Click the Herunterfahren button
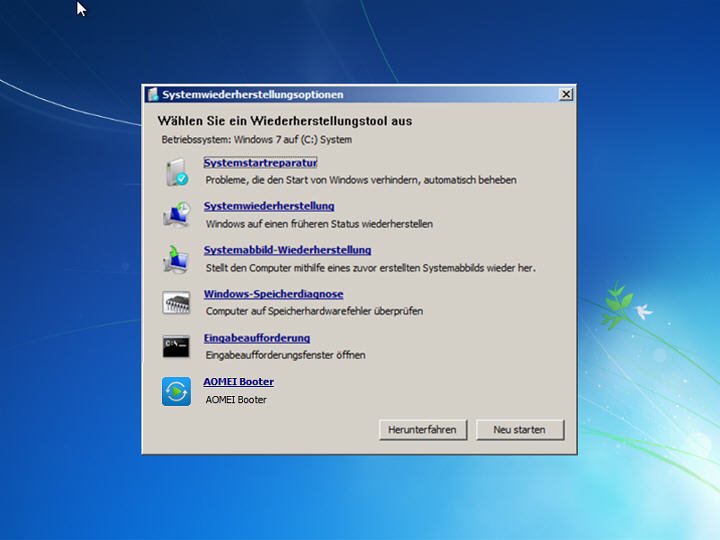 (422, 430)
